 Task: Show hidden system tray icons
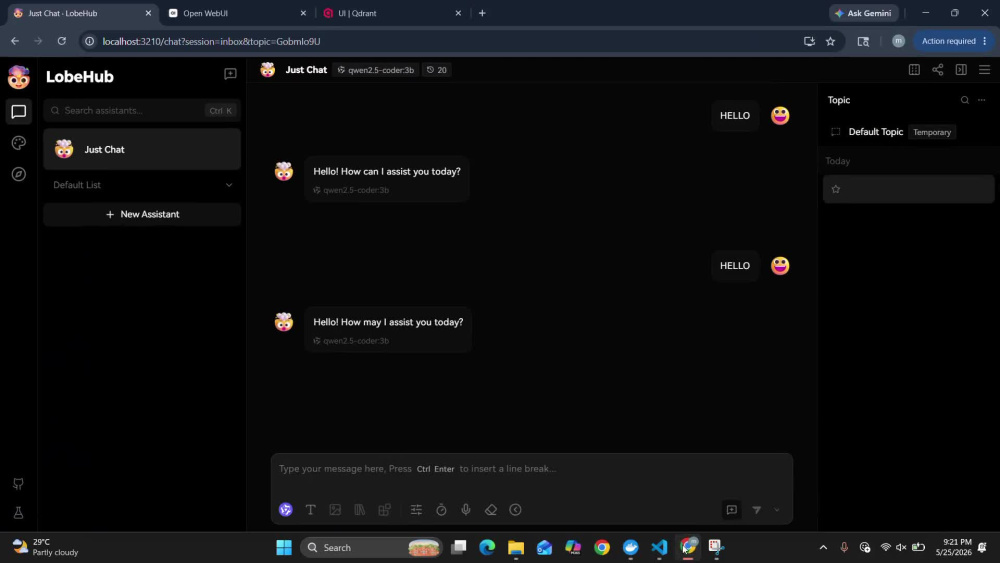click(x=823, y=547)
